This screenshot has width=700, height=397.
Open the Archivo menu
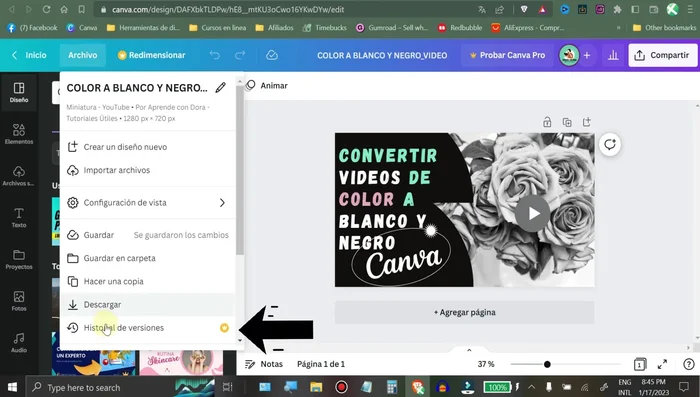[83, 55]
